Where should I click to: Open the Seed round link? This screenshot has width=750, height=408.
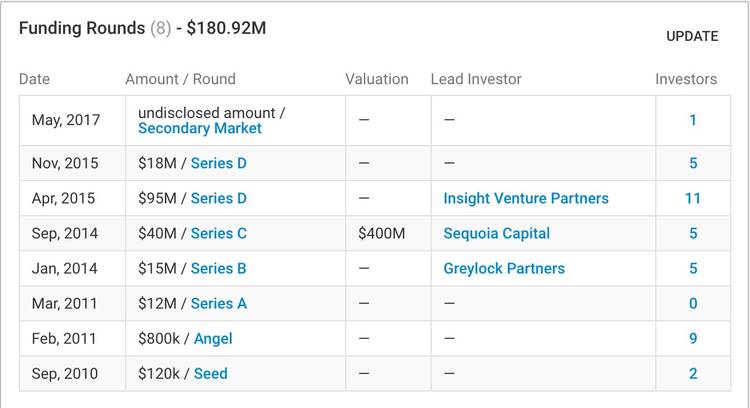coord(210,374)
